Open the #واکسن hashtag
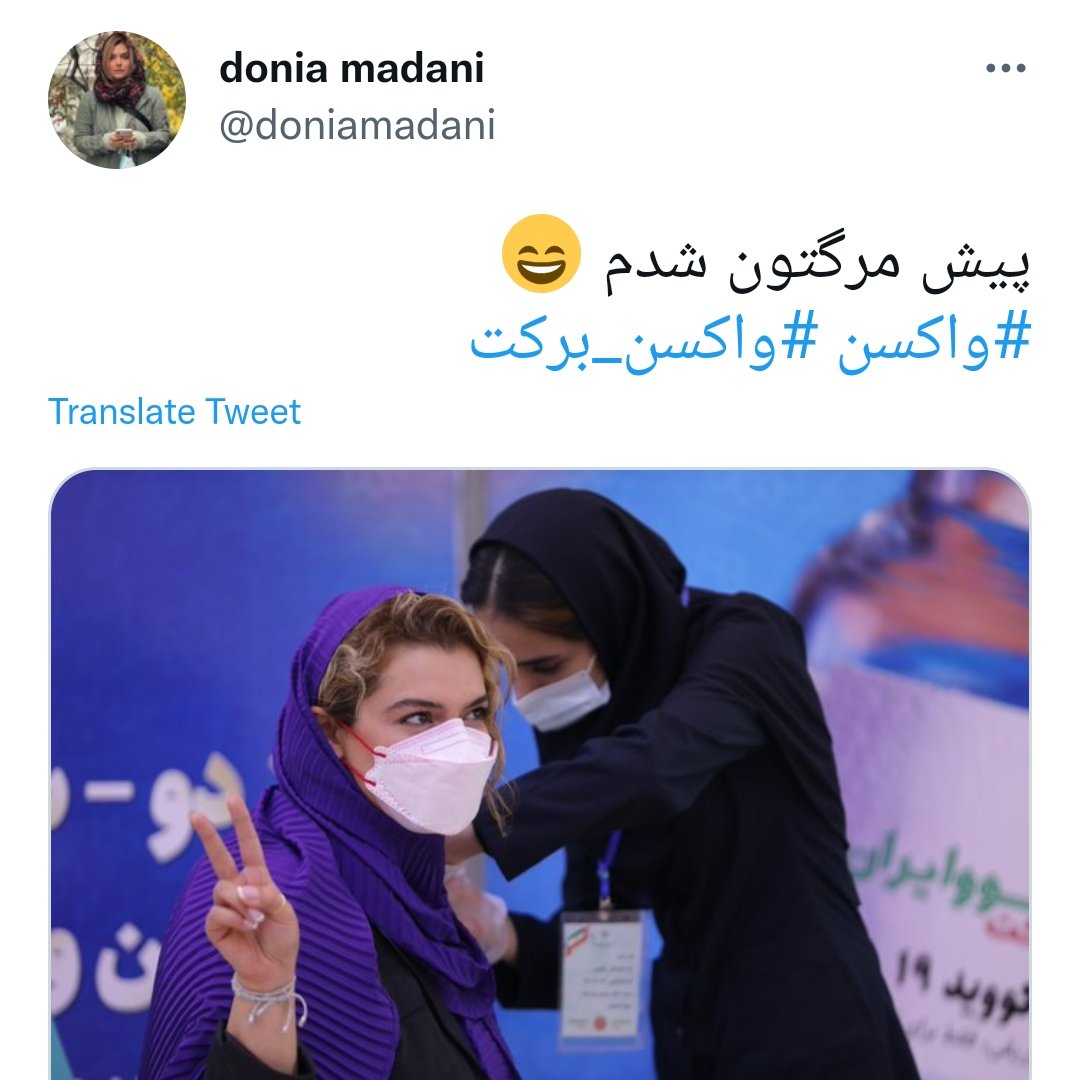Screen dimensions: 1080x1080 coord(934,342)
